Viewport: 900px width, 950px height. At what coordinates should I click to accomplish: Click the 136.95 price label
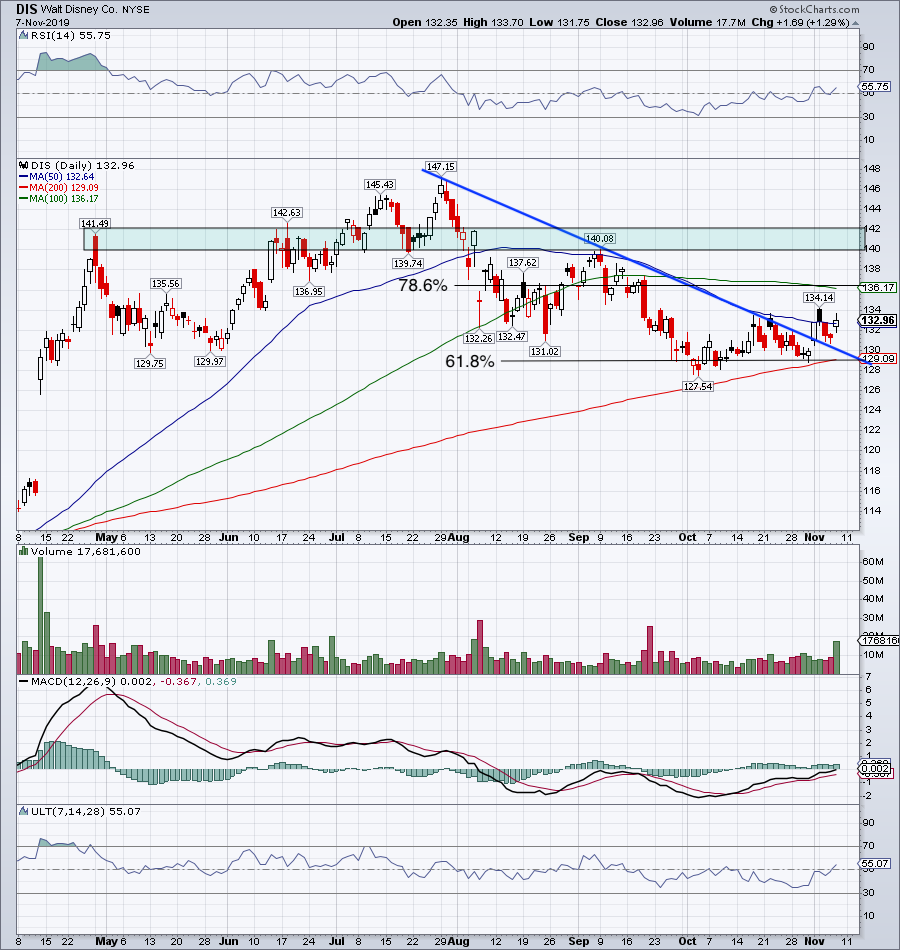click(309, 291)
